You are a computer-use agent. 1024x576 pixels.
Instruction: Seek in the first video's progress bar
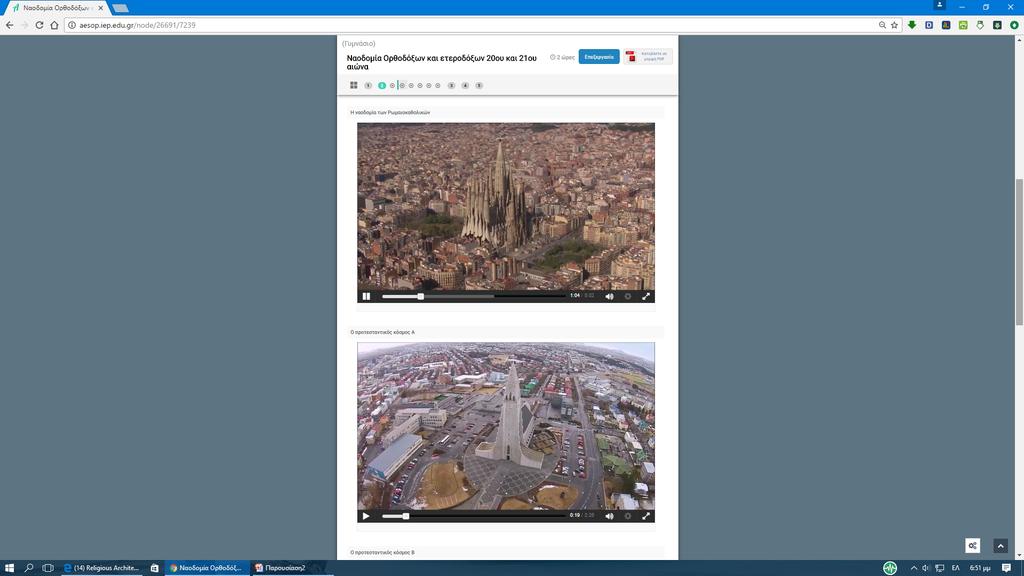[x=473, y=296]
